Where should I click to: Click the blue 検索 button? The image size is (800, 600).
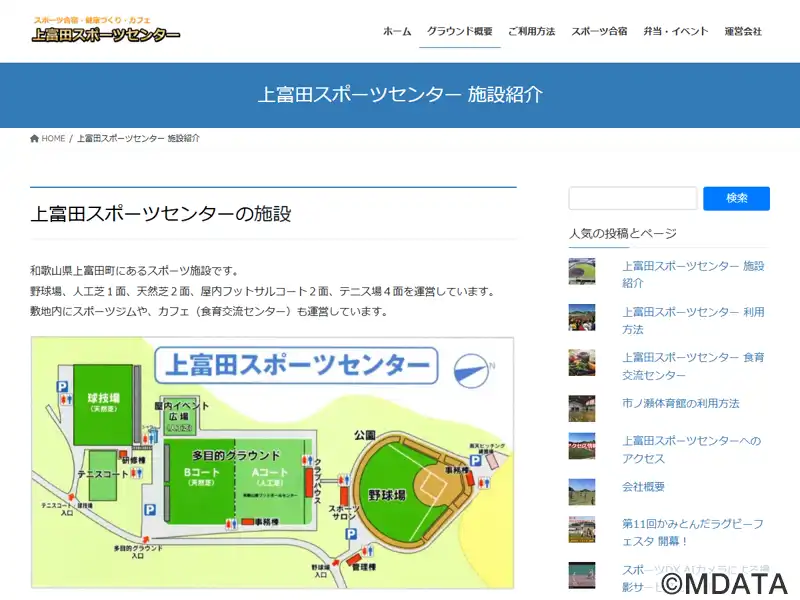point(736,198)
